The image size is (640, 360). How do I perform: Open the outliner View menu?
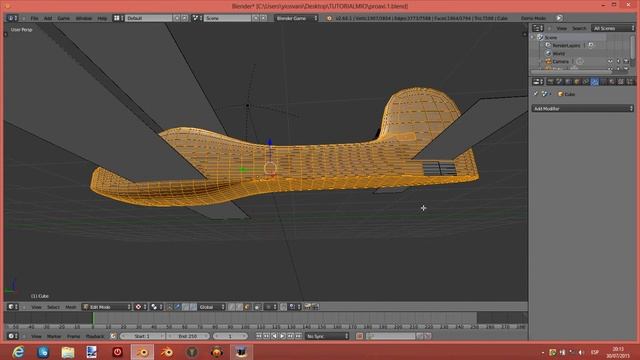click(561, 29)
